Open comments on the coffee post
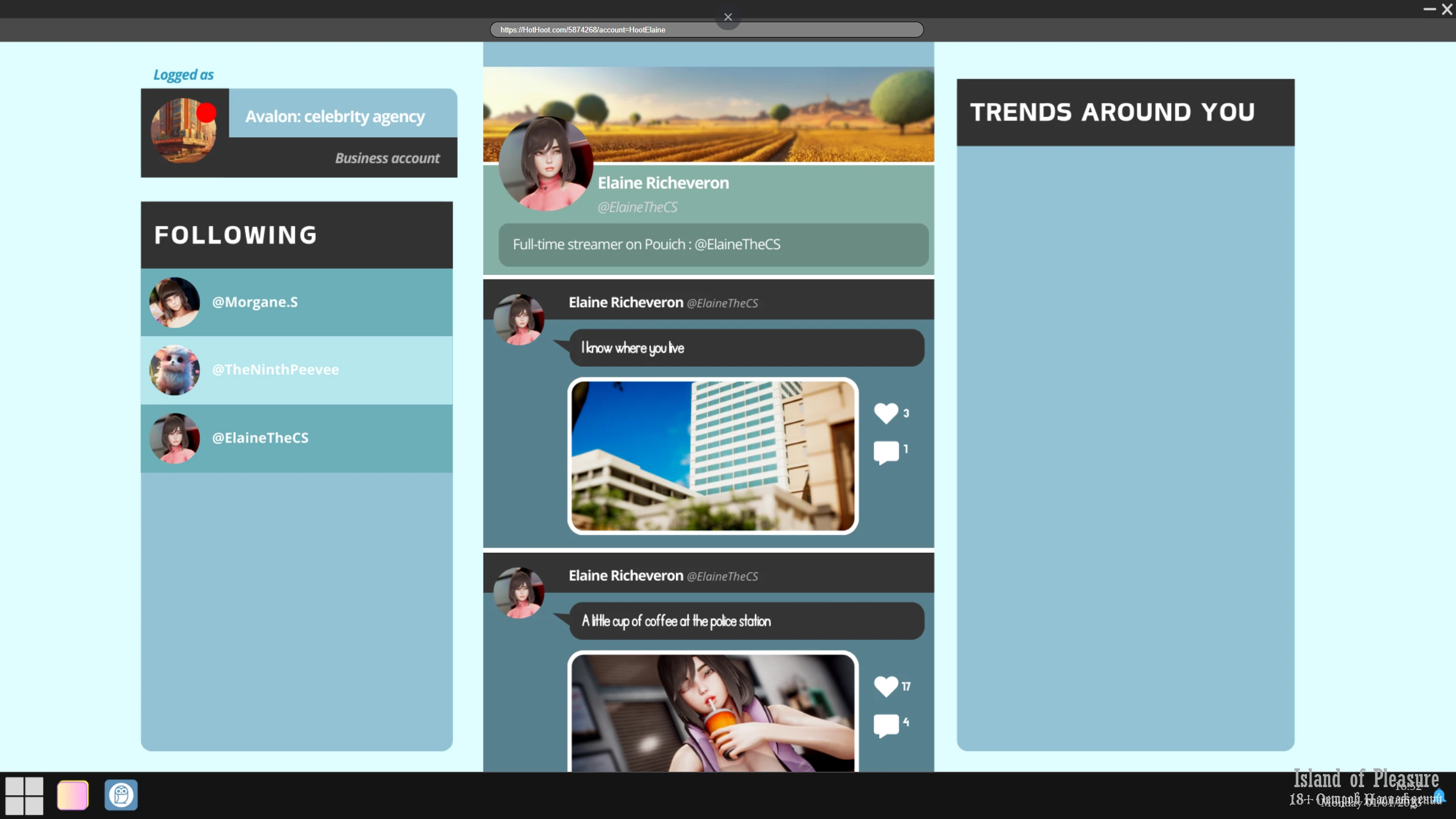 click(x=885, y=725)
